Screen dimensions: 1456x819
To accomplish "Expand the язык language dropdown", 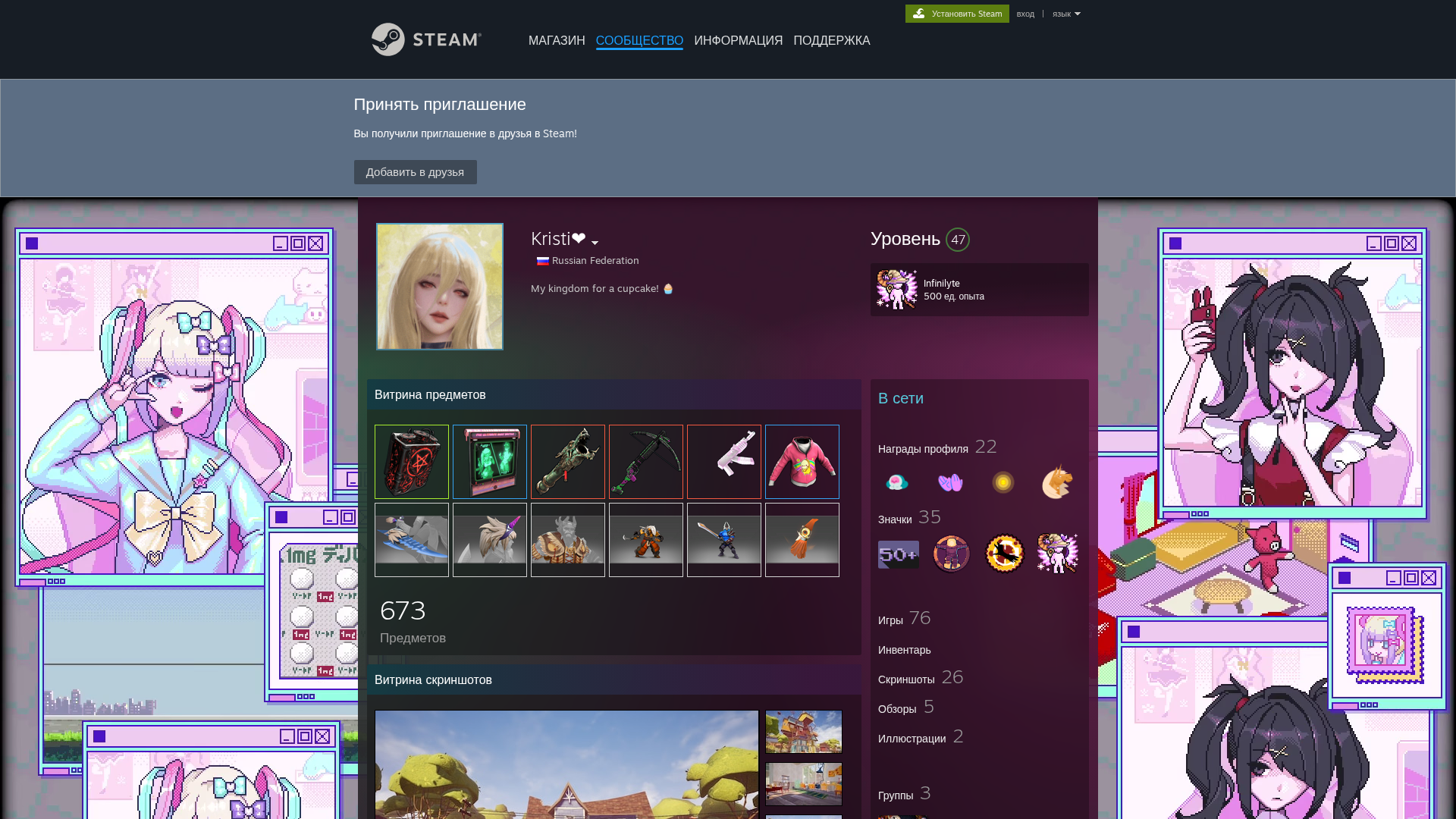I will pyautogui.click(x=1066, y=14).
